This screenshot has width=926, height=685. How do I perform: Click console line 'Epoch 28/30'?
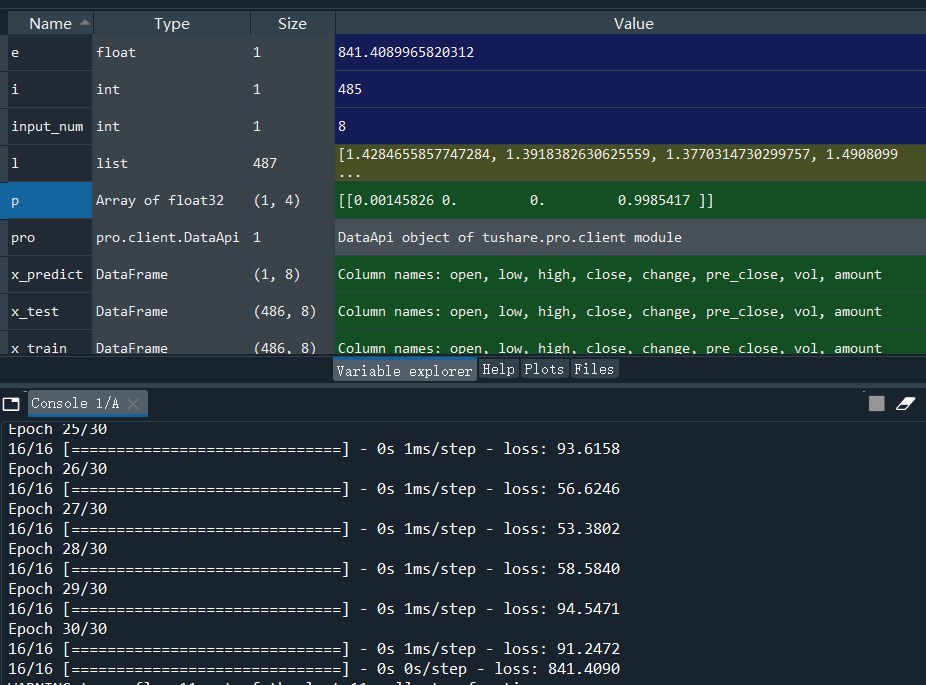point(58,549)
